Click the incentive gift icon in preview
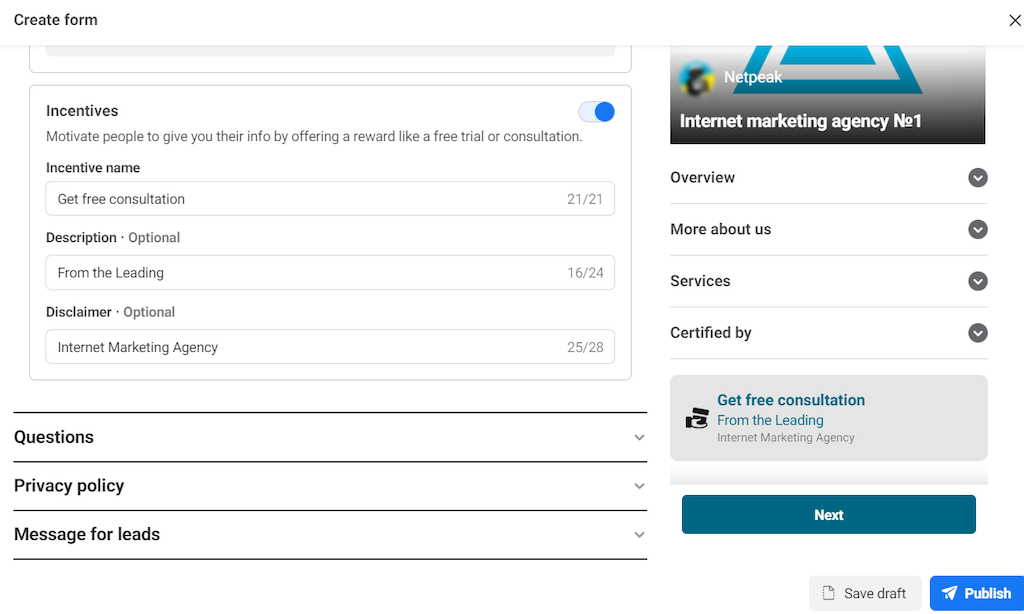1024x614 pixels. 697,418
